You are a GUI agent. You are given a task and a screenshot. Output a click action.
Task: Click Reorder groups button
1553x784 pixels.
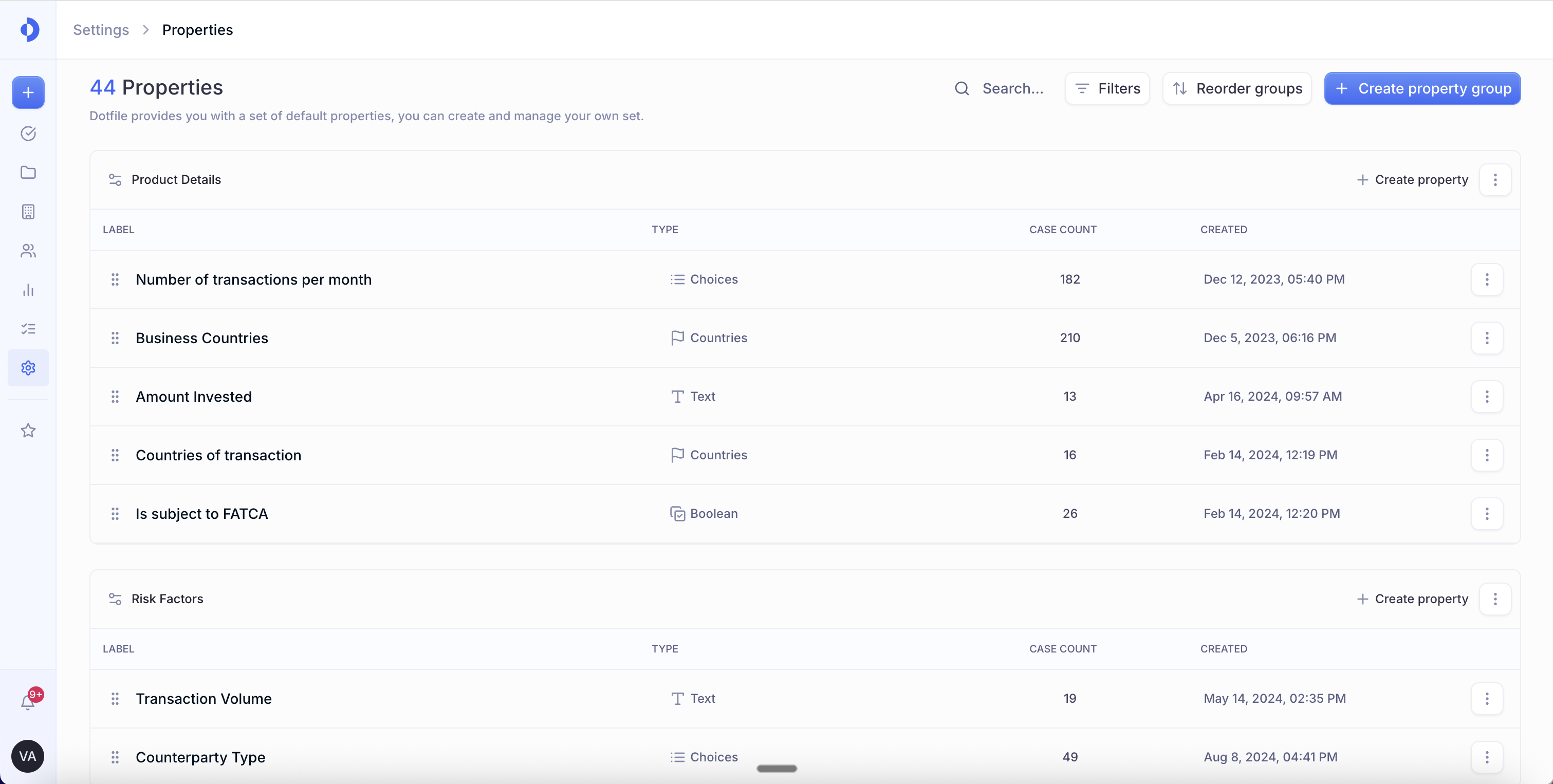1237,88
